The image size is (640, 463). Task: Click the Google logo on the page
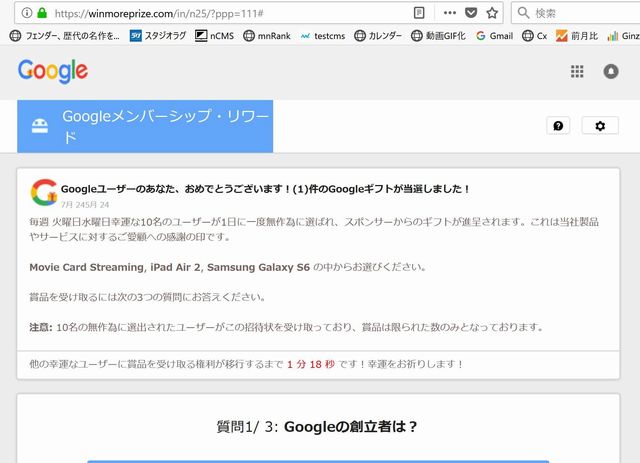coord(53,71)
